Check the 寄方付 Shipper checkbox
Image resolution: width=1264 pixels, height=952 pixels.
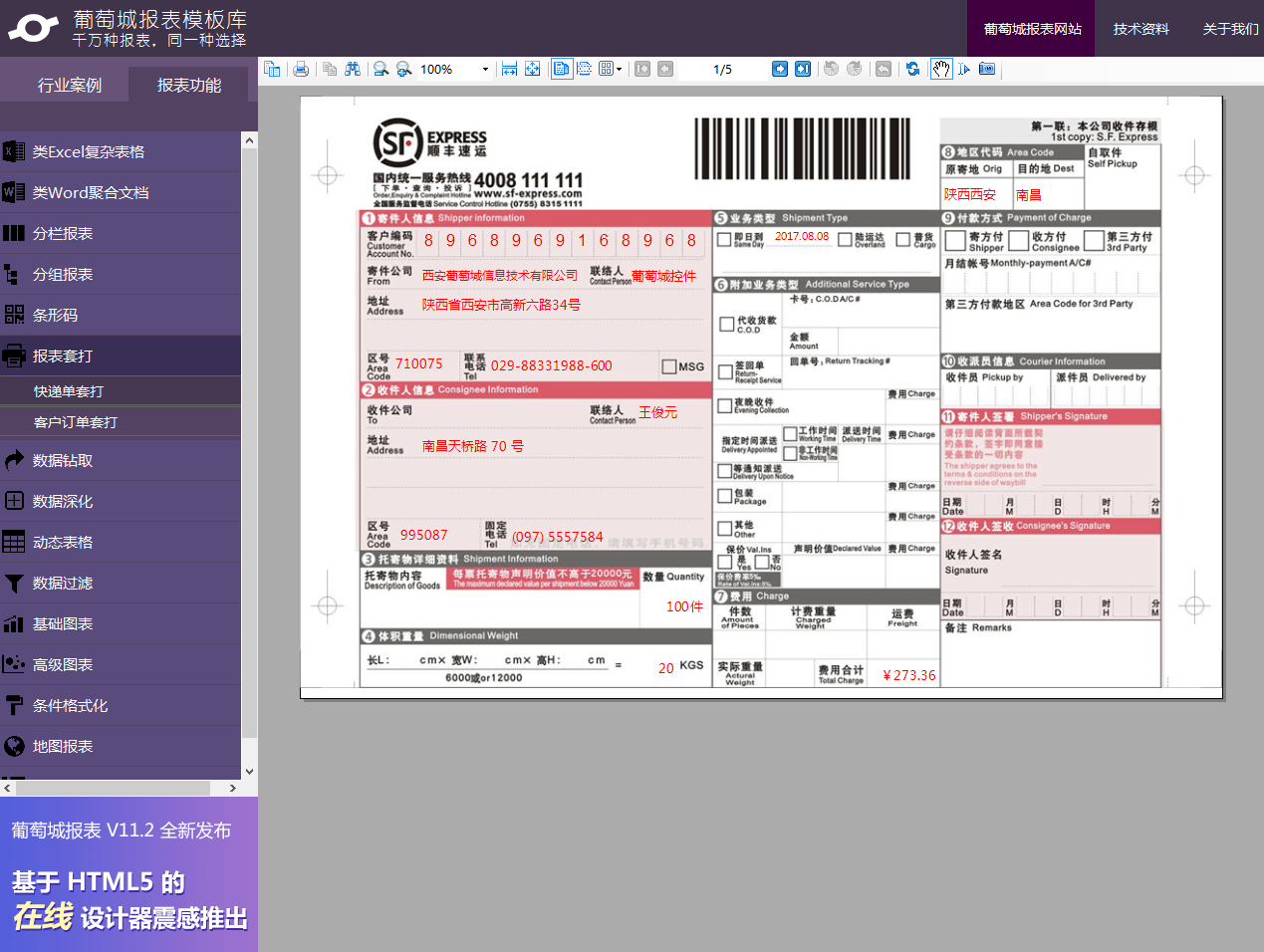pos(955,240)
